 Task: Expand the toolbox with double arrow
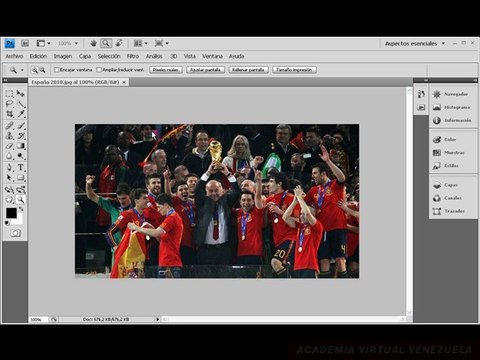(x=5, y=80)
